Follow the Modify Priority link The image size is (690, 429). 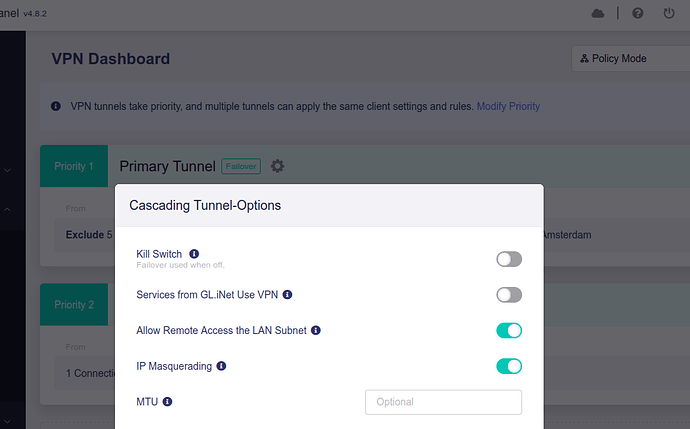click(x=508, y=106)
